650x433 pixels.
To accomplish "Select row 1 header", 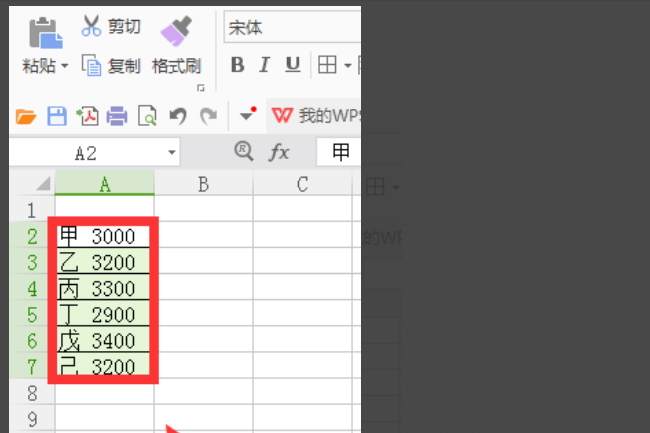I will pos(32,210).
